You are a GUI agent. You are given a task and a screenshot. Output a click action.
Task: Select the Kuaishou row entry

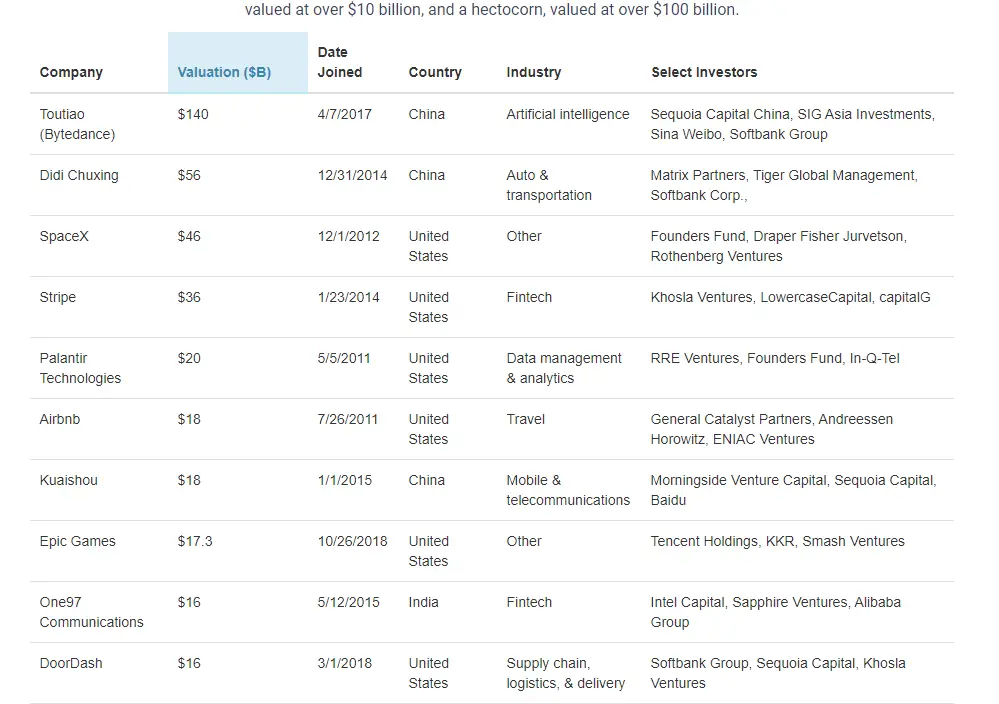tap(68, 480)
